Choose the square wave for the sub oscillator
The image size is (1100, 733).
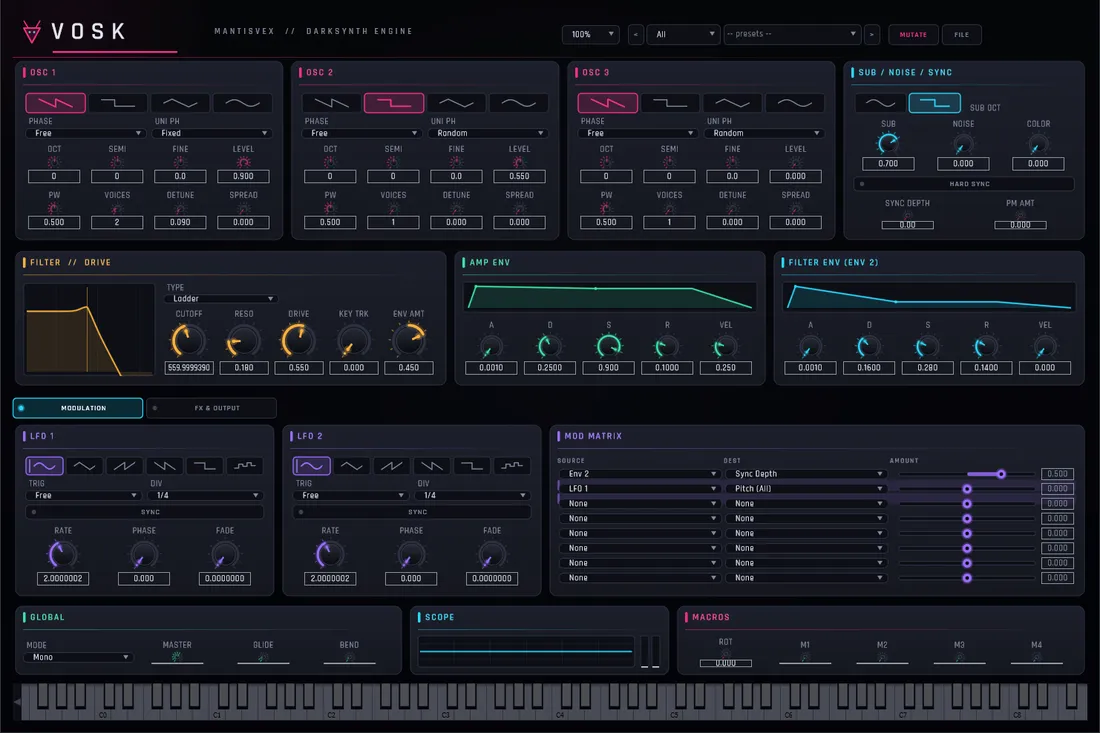click(934, 103)
